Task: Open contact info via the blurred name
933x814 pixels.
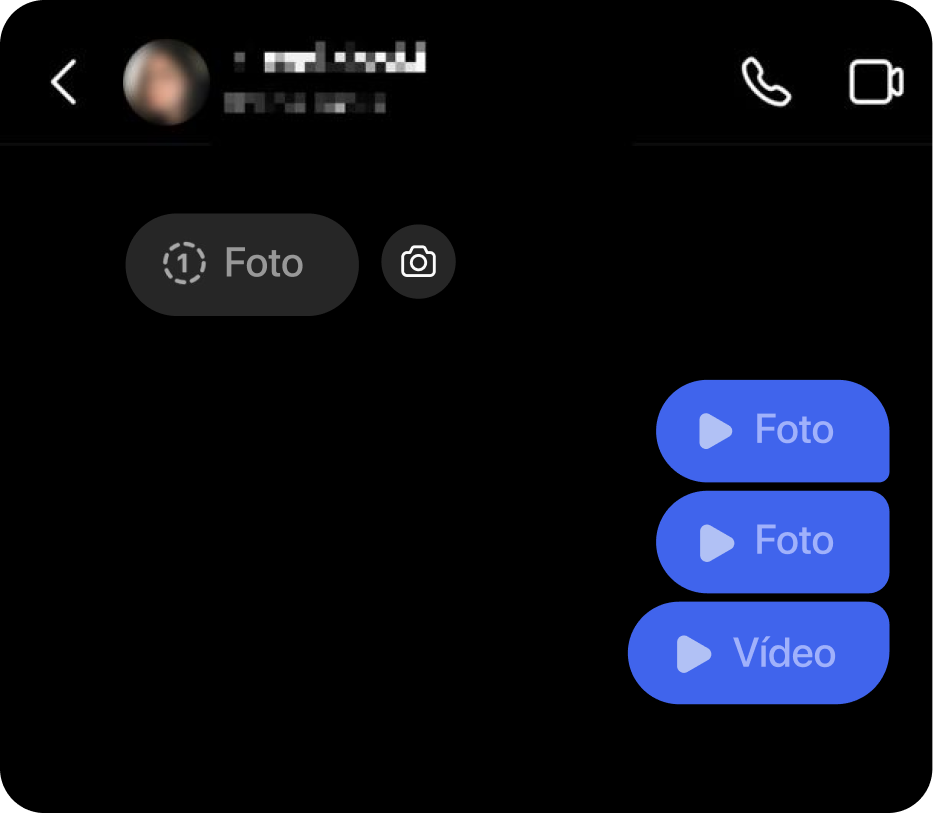Action: click(x=331, y=58)
